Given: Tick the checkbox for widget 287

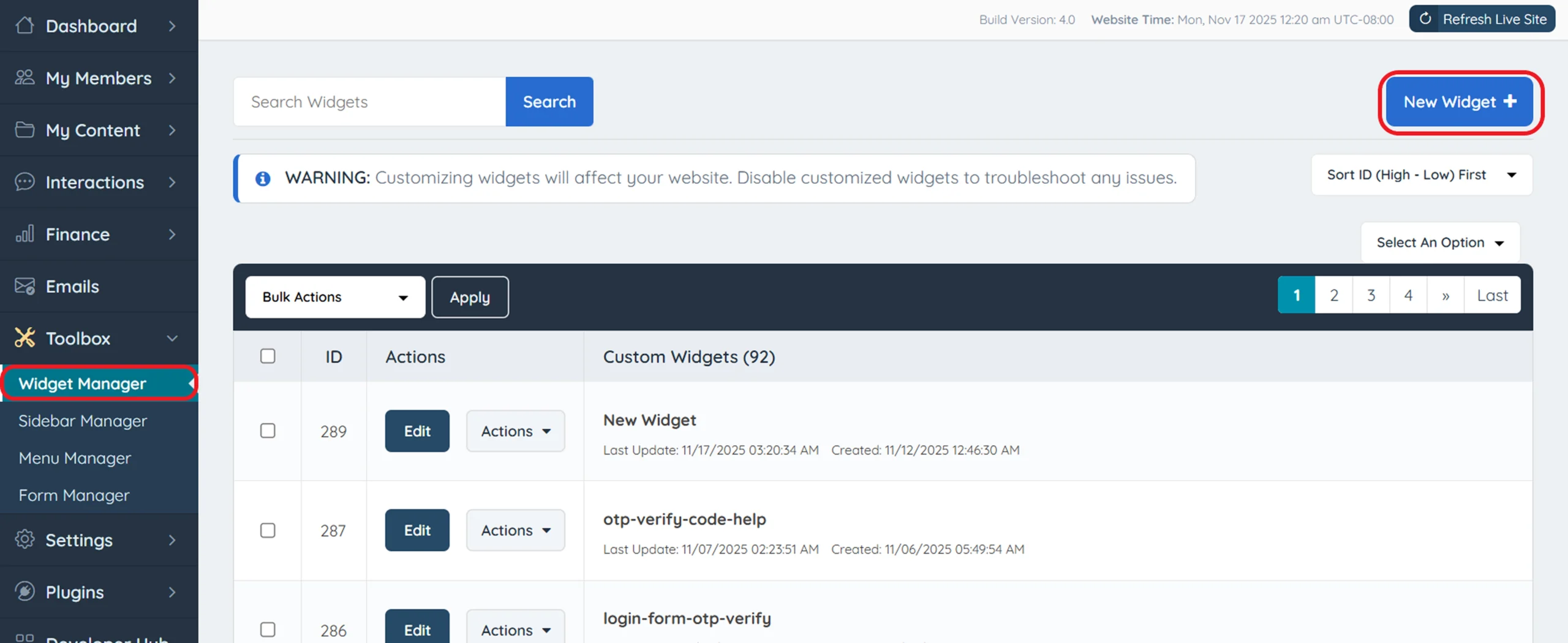Looking at the screenshot, I should click(x=268, y=530).
